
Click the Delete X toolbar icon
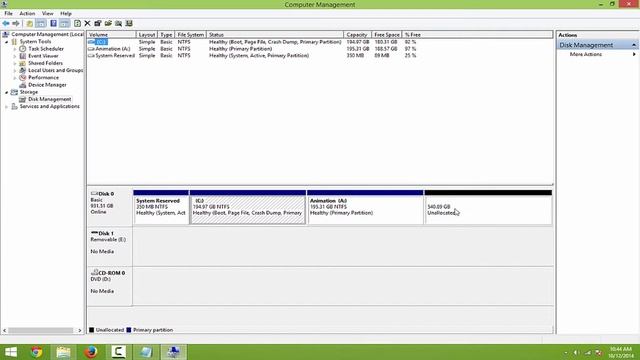coord(87,24)
